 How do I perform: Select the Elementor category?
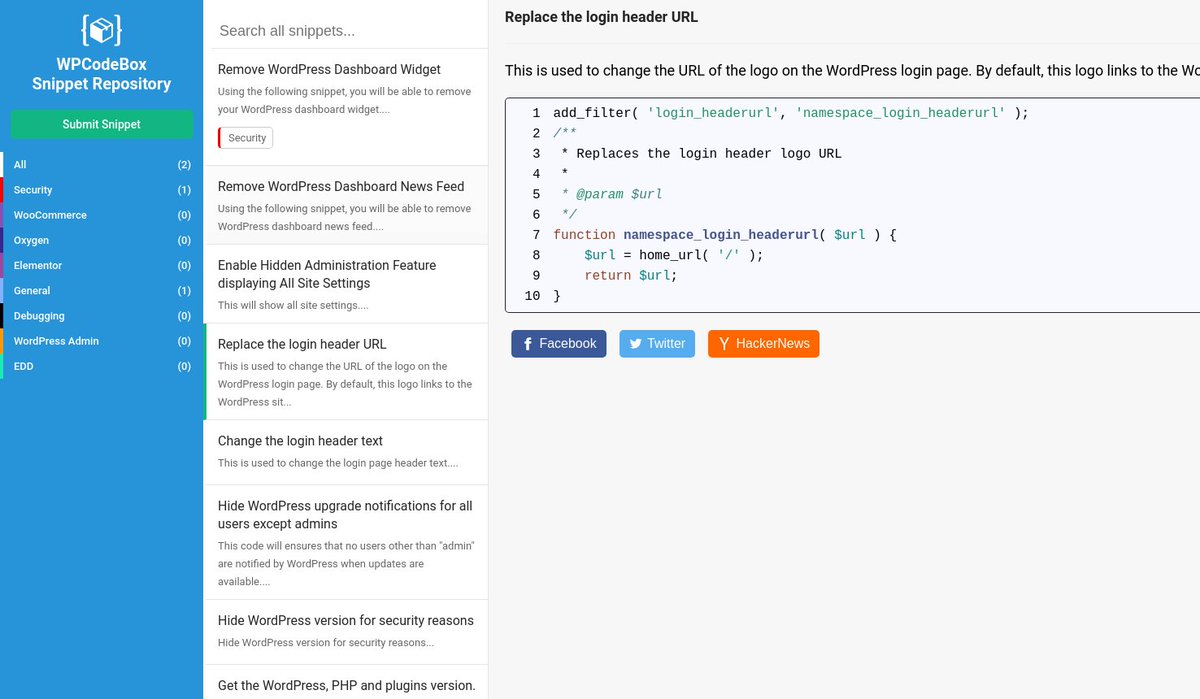(101, 265)
